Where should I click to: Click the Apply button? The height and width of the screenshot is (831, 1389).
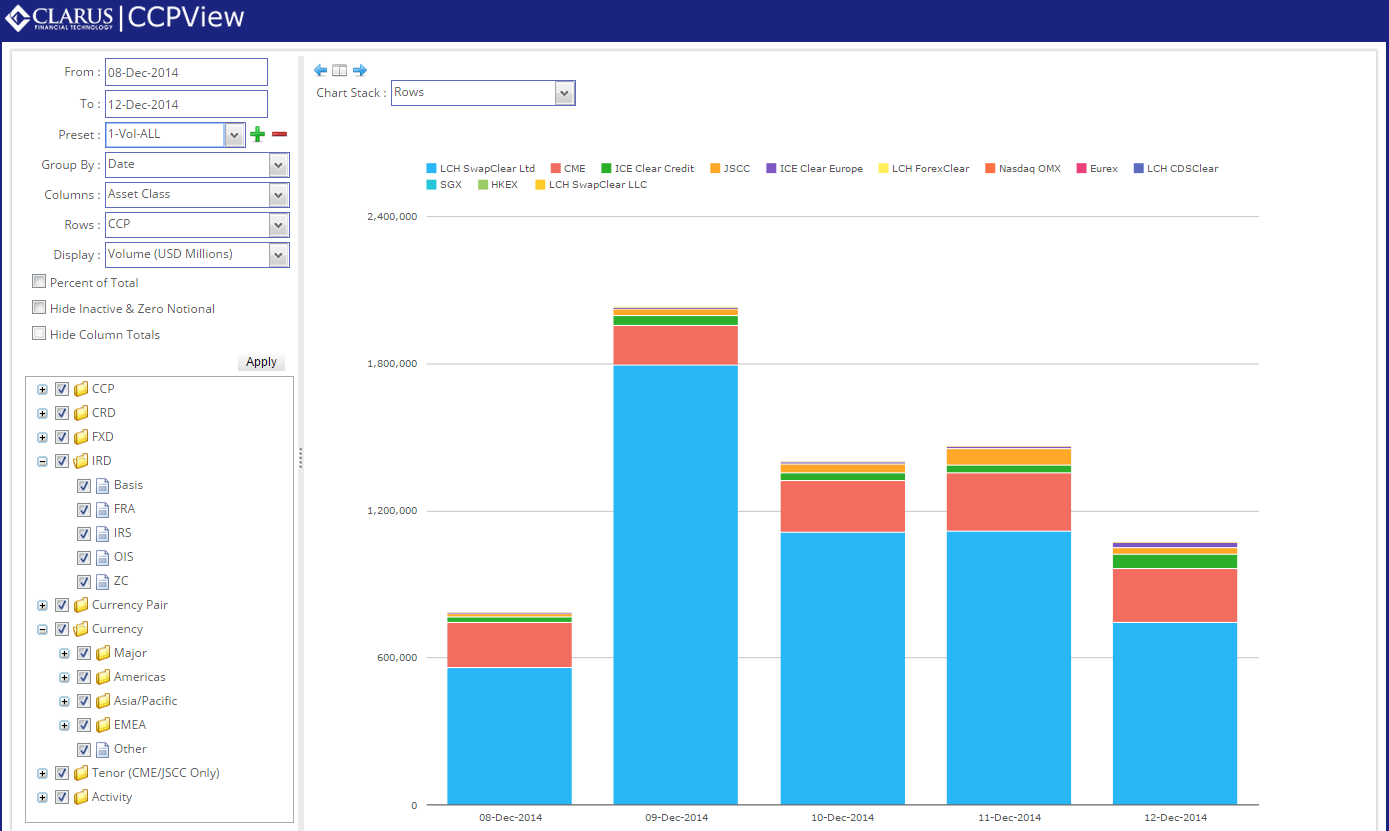point(261,362)
